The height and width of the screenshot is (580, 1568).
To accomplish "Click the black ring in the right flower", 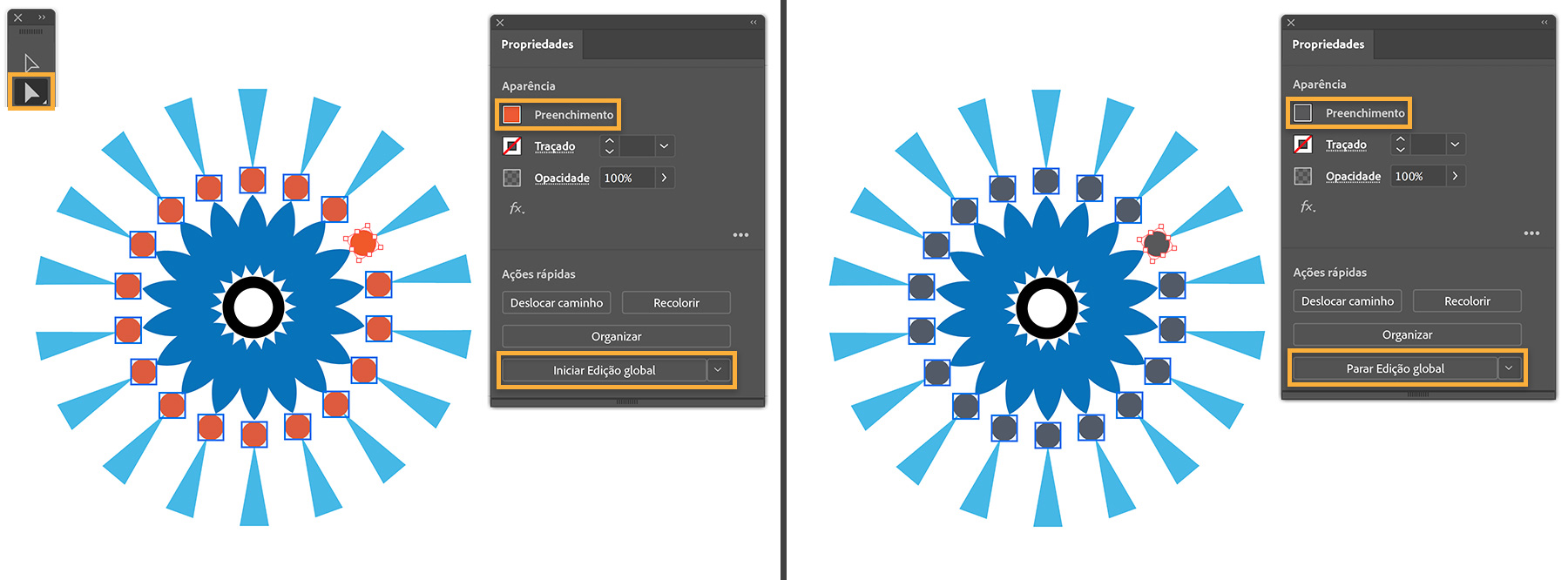I will pos(1023,308).
